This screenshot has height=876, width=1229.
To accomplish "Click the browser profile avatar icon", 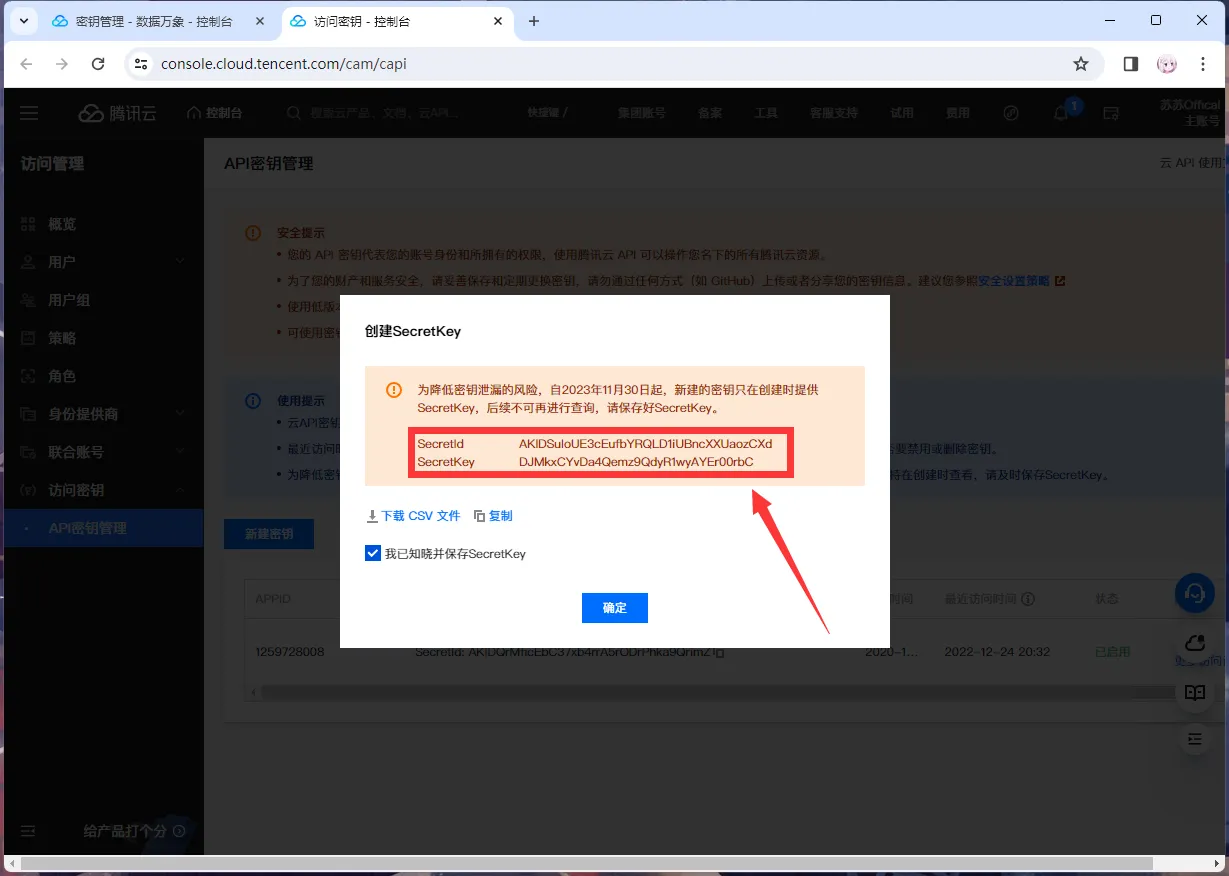I will (1167, 64).
